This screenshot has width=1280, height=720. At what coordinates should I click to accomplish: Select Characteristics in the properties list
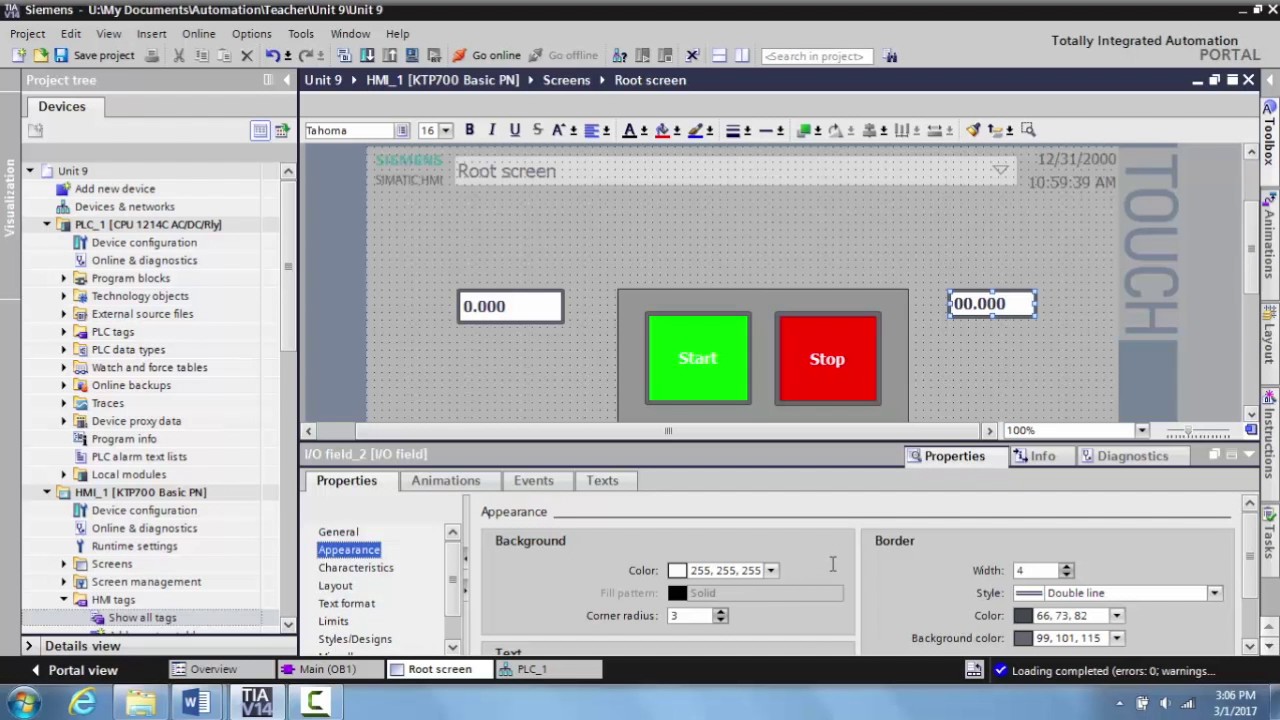tap(356, 568)
